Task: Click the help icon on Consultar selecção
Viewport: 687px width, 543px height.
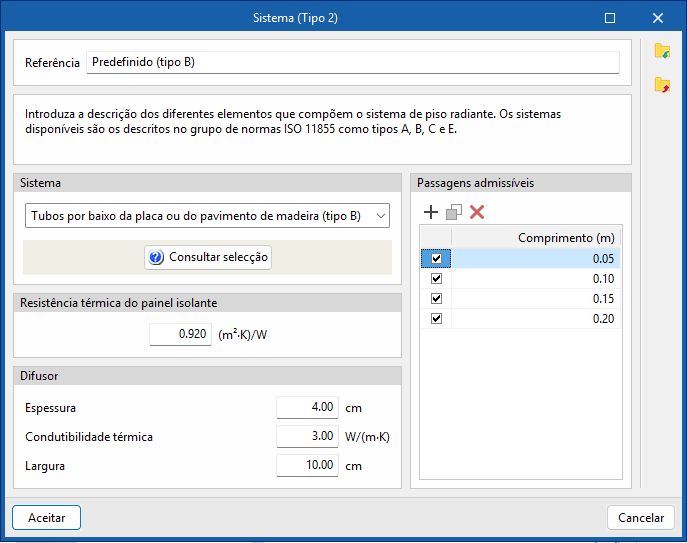Action: tap(156, 257)
